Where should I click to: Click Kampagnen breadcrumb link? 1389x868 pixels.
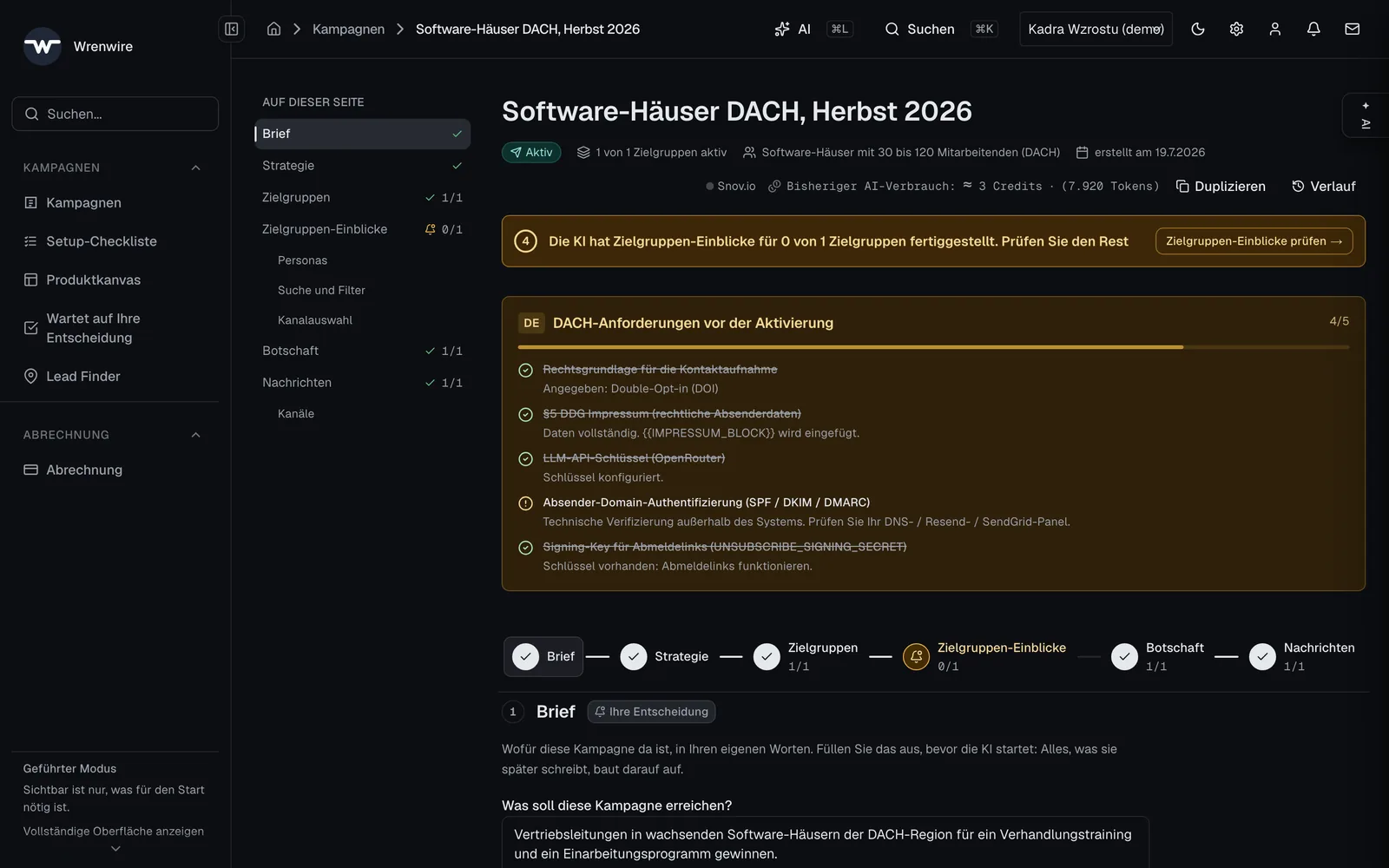tap(348, 29)
